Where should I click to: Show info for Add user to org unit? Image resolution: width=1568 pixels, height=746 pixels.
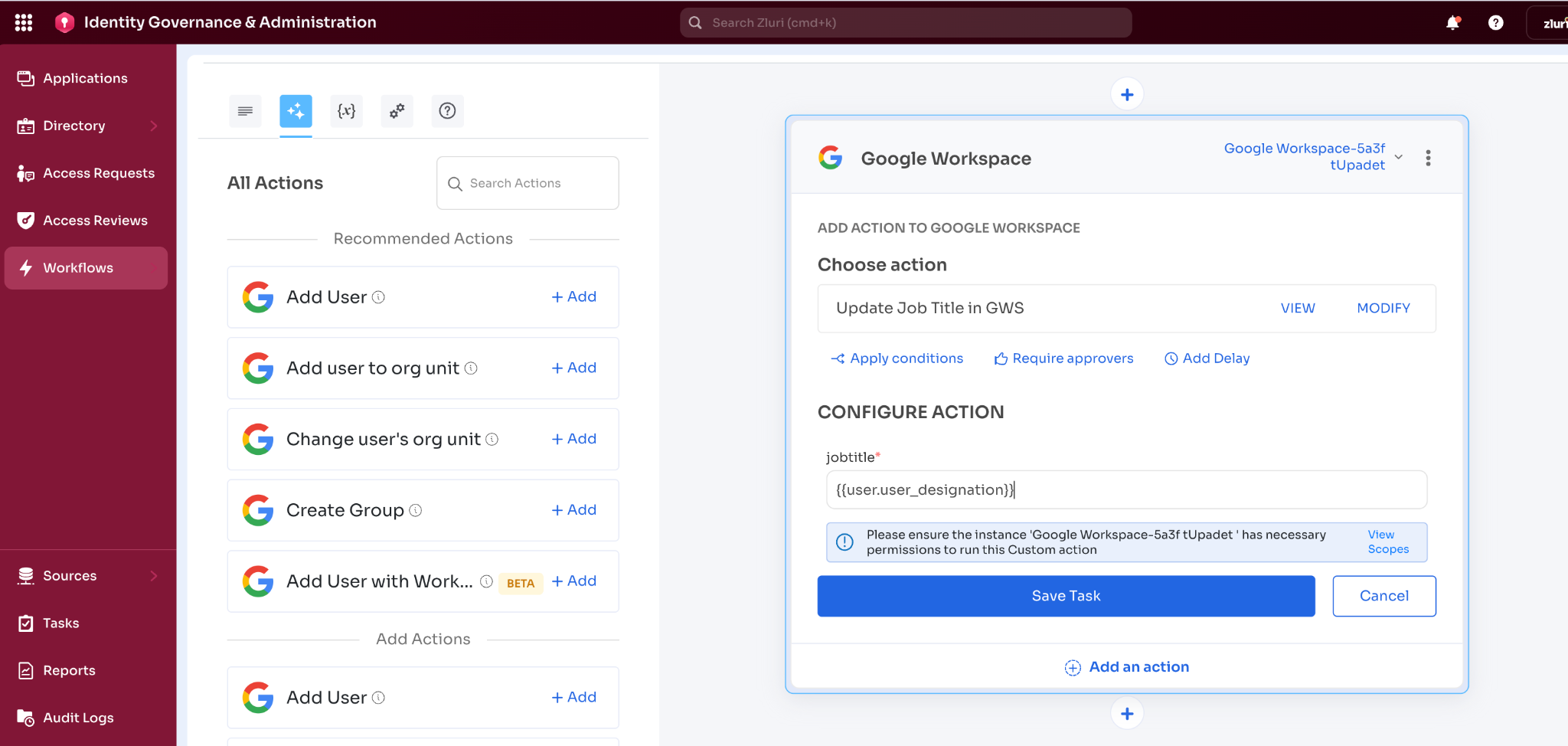tap(471, 368)
